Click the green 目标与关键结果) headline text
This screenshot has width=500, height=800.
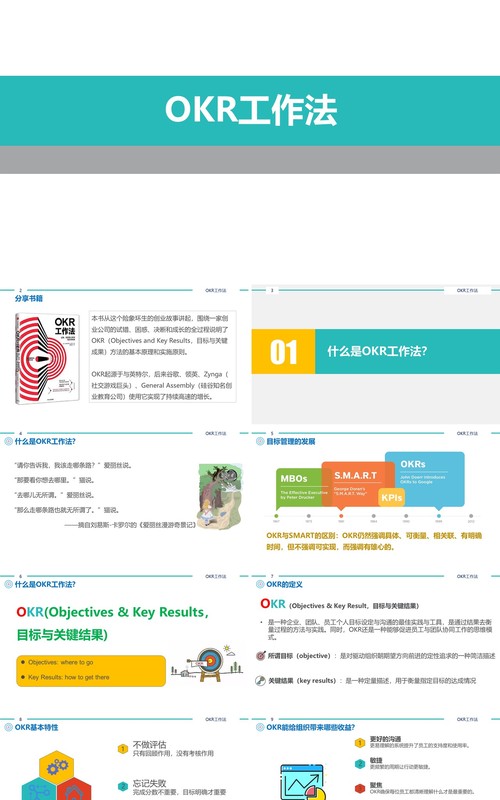62,635
